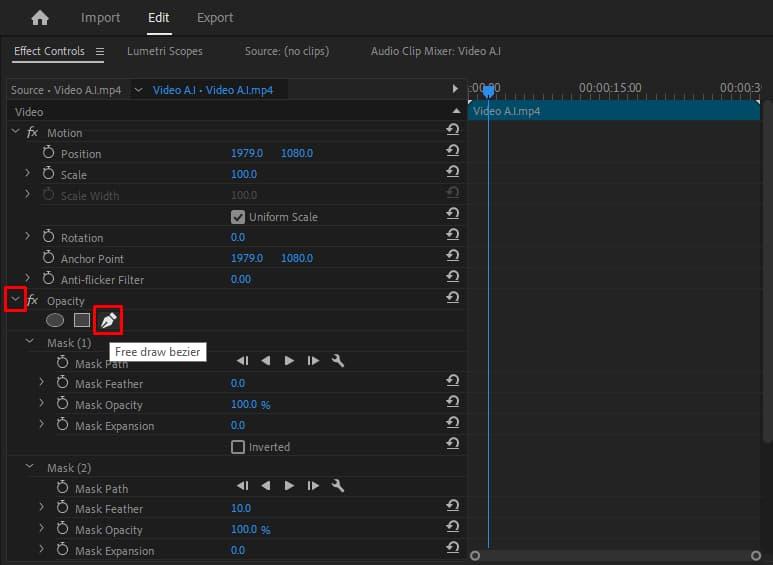773x565 pixels.
Task: Toggle the Motion fx effect on/off
Action: click(x=33, y=132)
